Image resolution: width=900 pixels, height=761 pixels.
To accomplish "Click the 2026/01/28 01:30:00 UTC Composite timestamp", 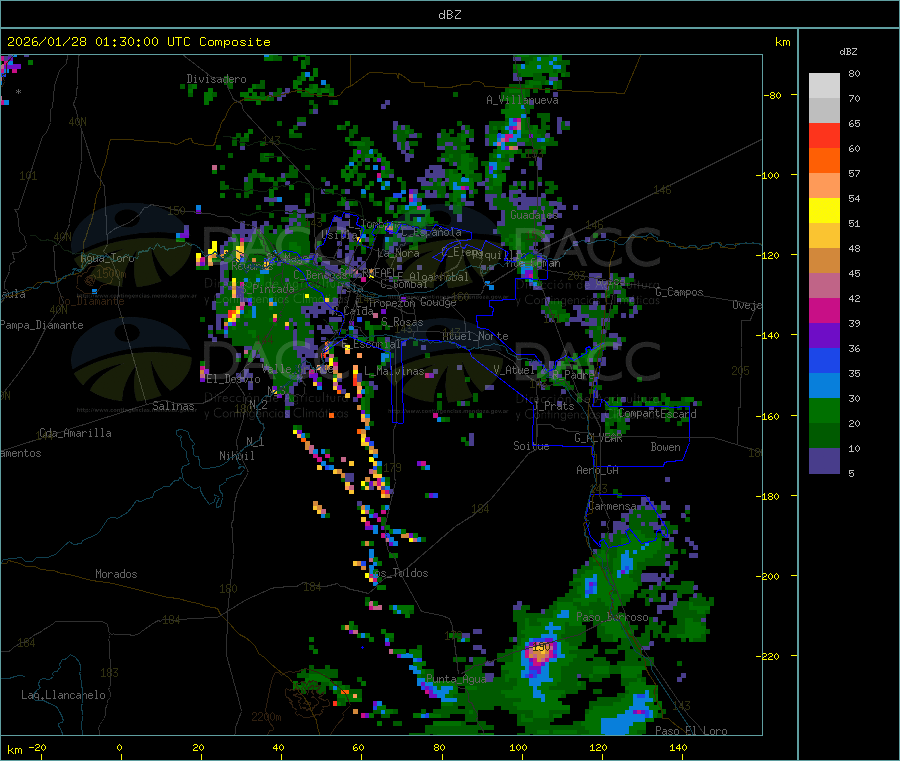I will click(138, 42).
